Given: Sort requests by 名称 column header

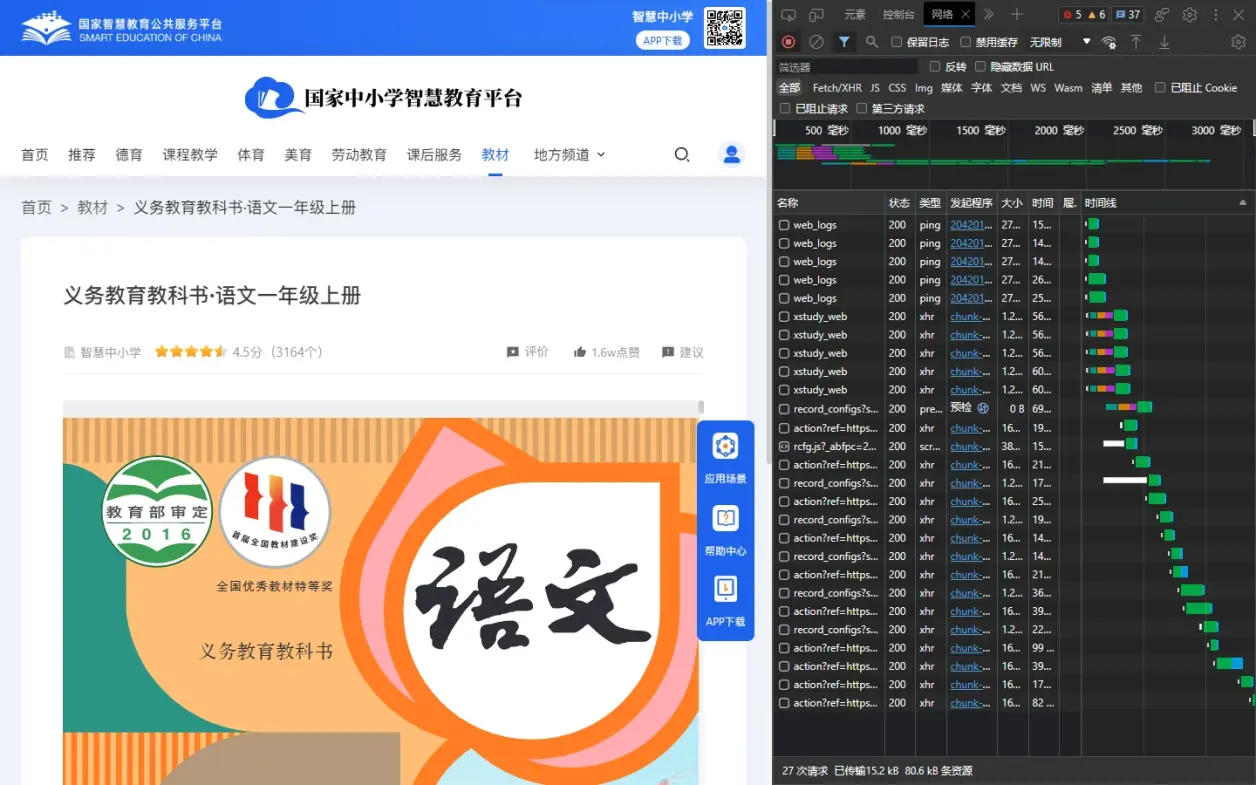Looking at the screenshot, I should point(788,203).
